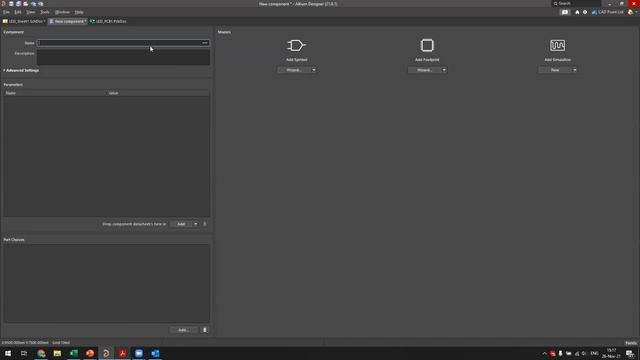The height and width of the screenshot is (360, 640).
Task: Switch to New component tab
Action: pyautogui.click(x=68, y=21)
